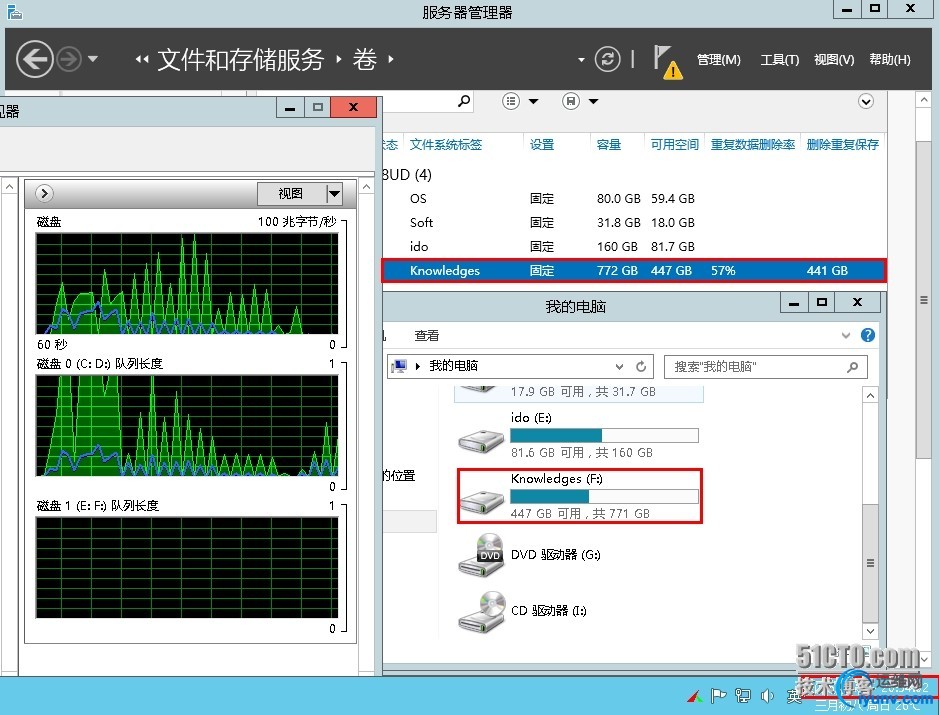Select the Soft volume row

(x=634, y=222)
